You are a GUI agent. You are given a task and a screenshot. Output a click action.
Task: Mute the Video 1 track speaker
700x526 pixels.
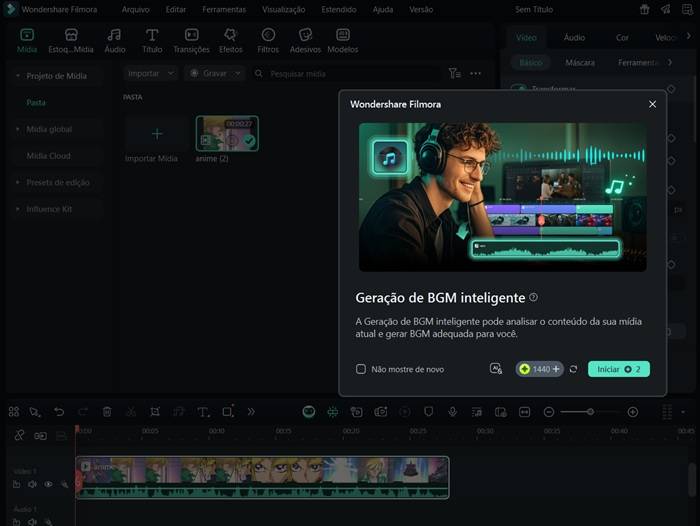pos(33,484)
